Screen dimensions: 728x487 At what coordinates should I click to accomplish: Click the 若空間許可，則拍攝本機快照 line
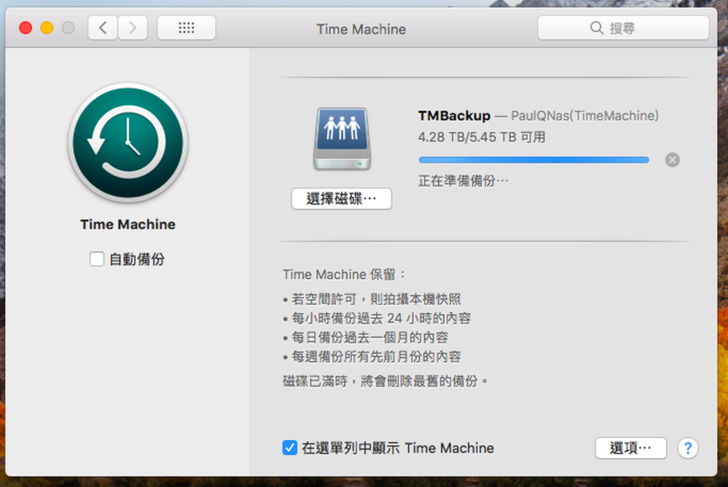(x=371, y=299)
